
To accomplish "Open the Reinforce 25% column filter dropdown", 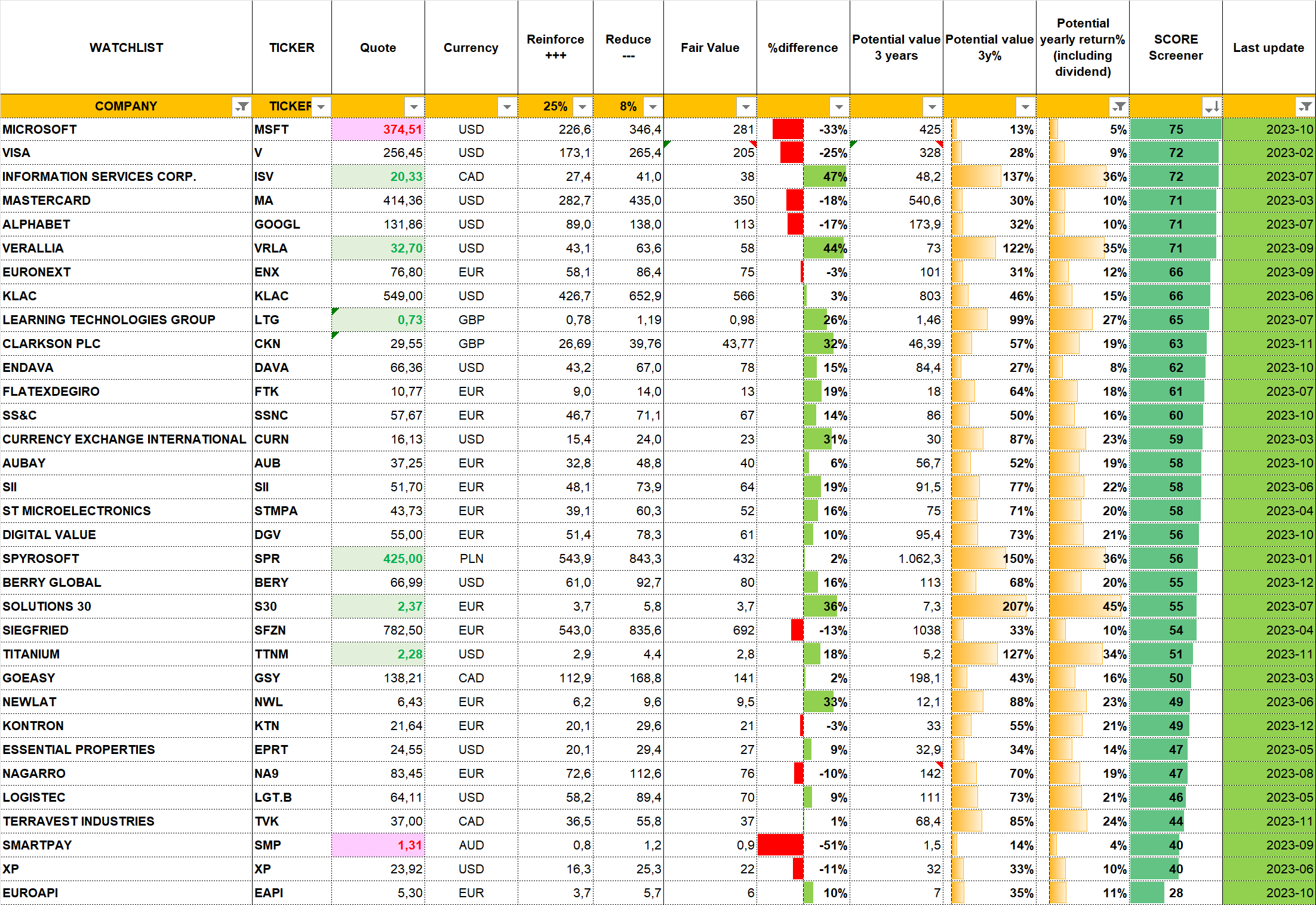I will click(582, 107).
